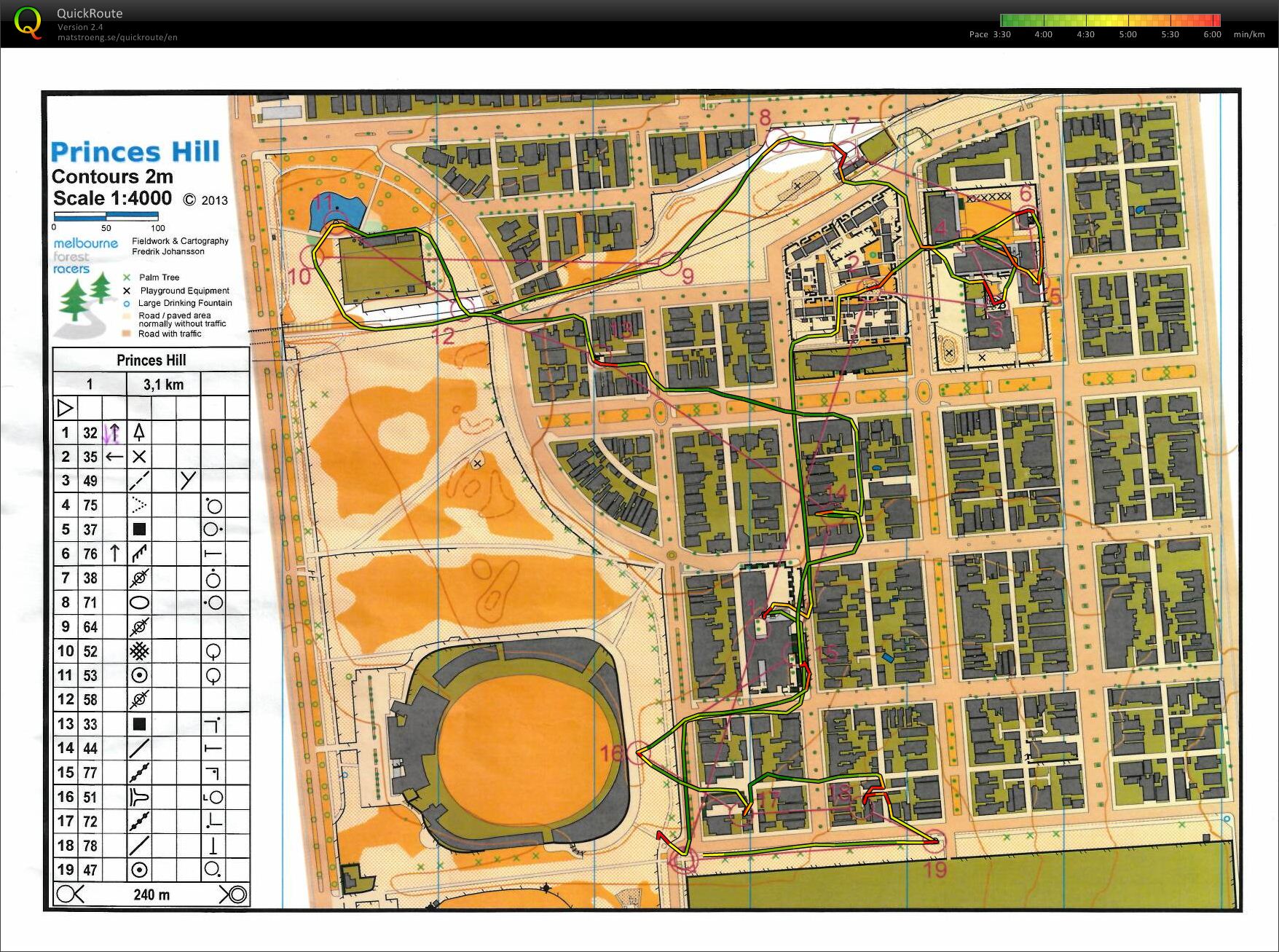Click the start triangle in control descriptions
1279x952 pixels.
point(66,408)
